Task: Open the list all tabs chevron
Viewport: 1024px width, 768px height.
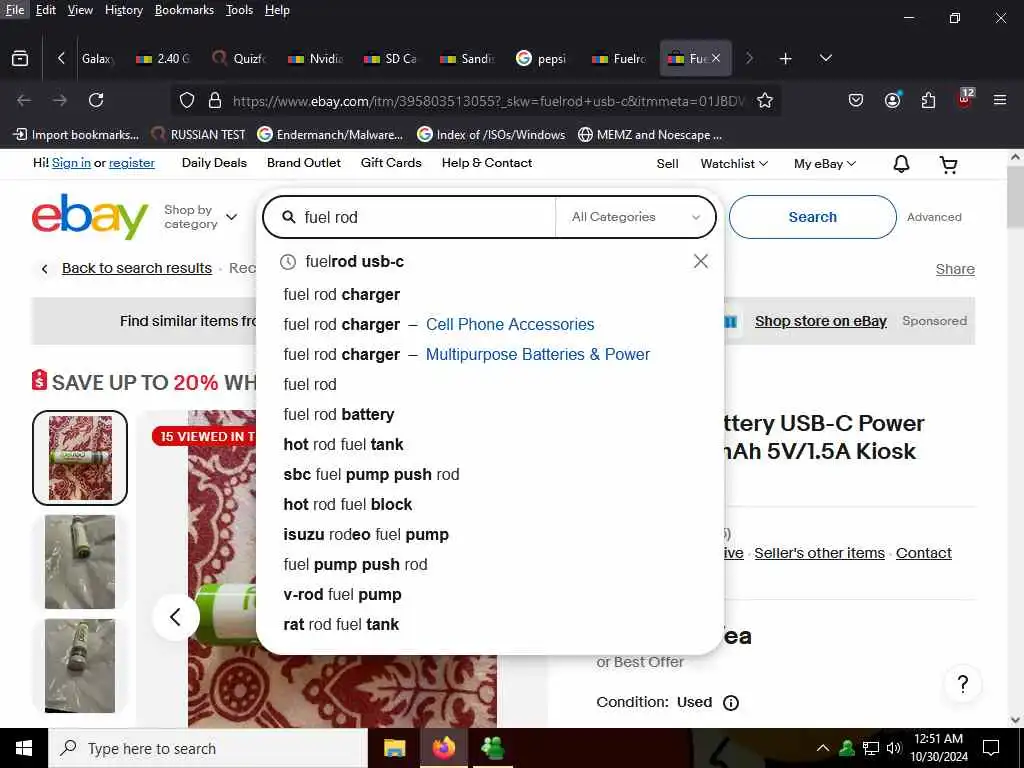Action: [825, 59]
